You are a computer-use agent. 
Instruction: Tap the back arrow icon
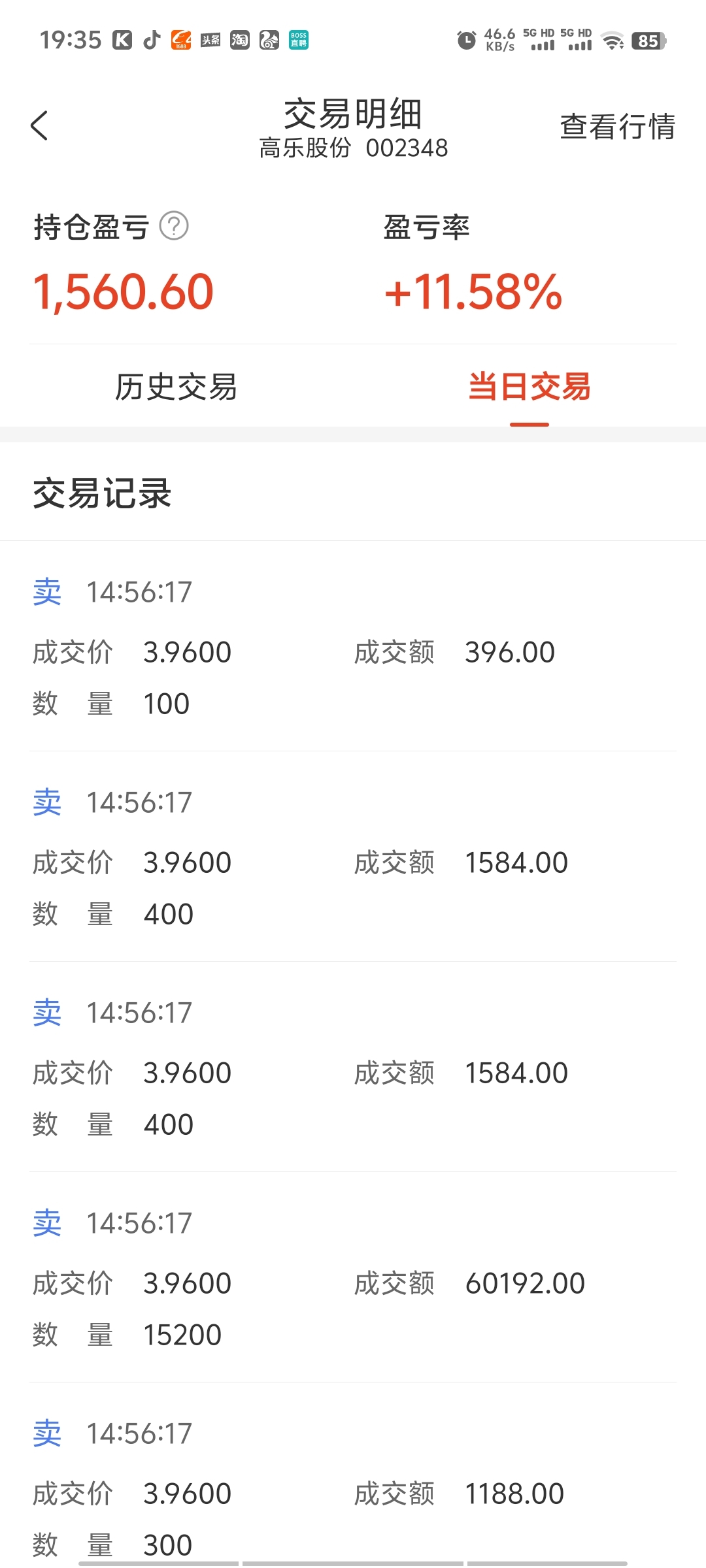point(39,125)
